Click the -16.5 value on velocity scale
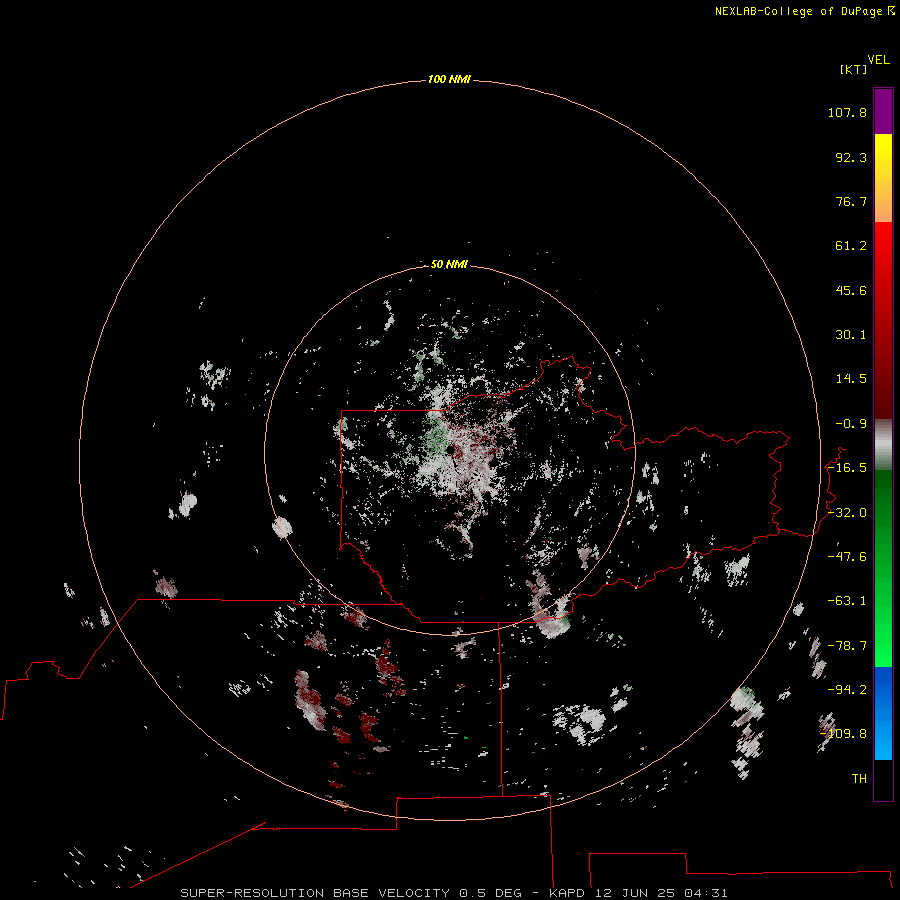 pos(847,468)
